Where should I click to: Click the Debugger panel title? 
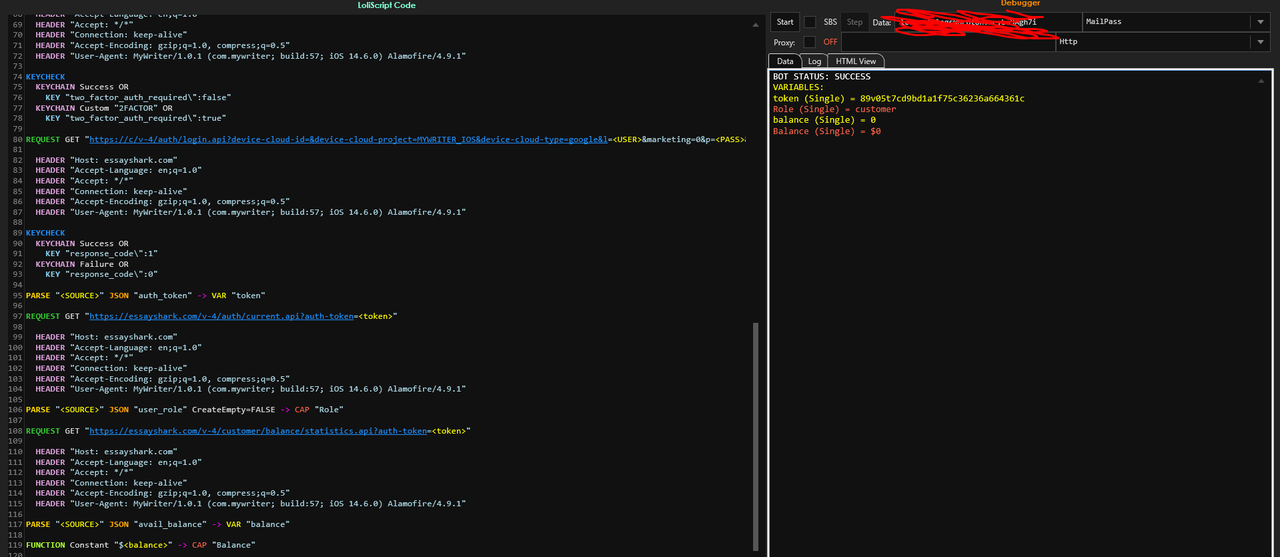pos(1021,4)
